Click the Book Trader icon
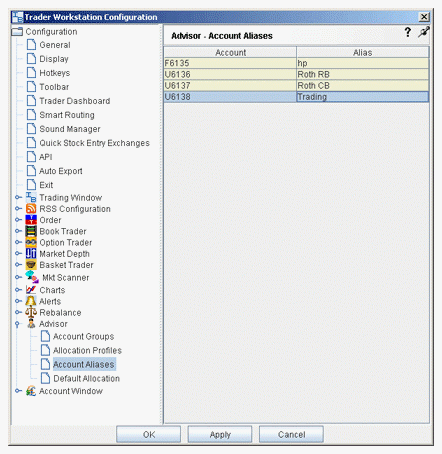The image size is (442, 454). tap(31, 231)
